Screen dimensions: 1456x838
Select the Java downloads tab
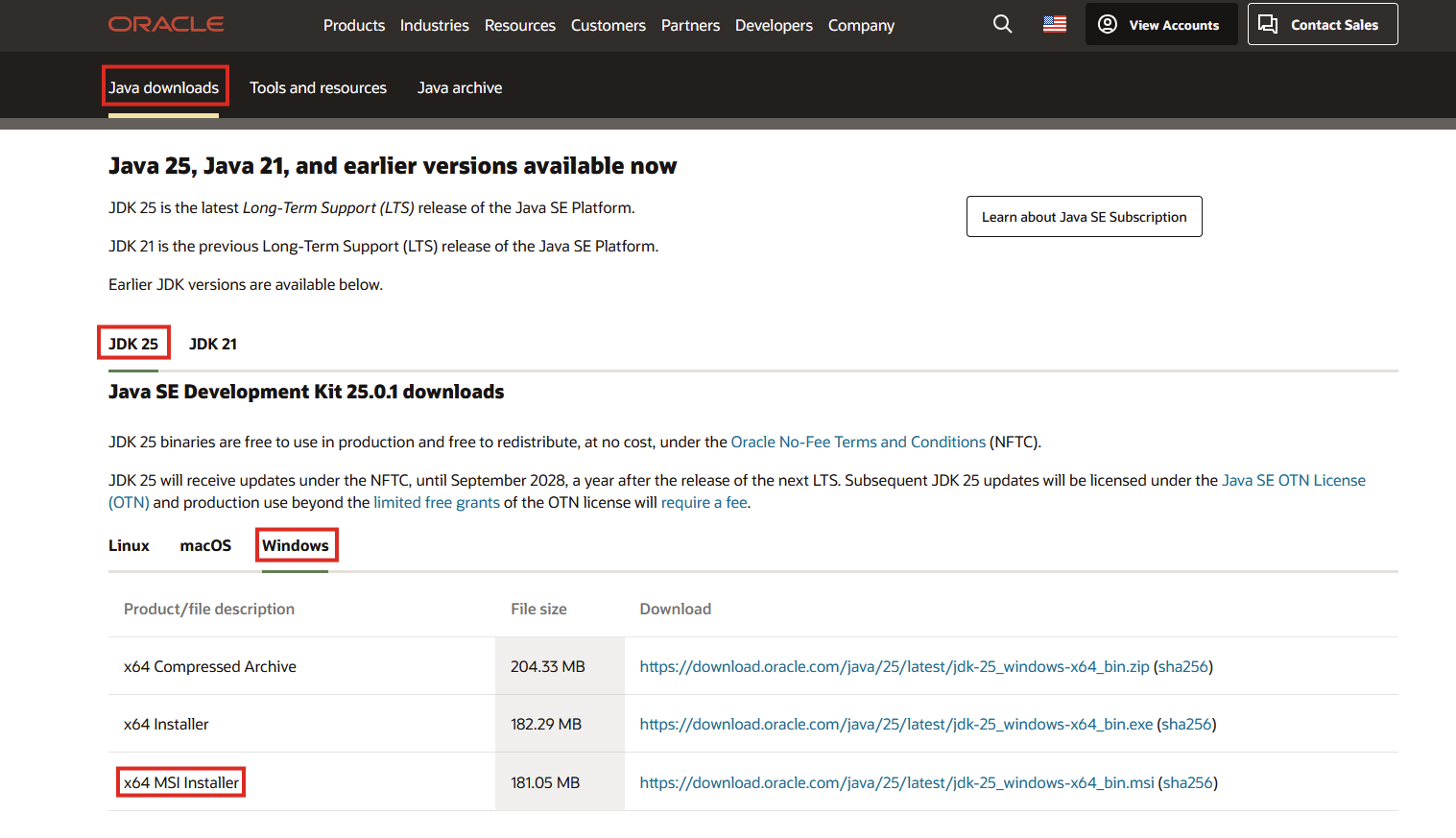pos(164,87)
